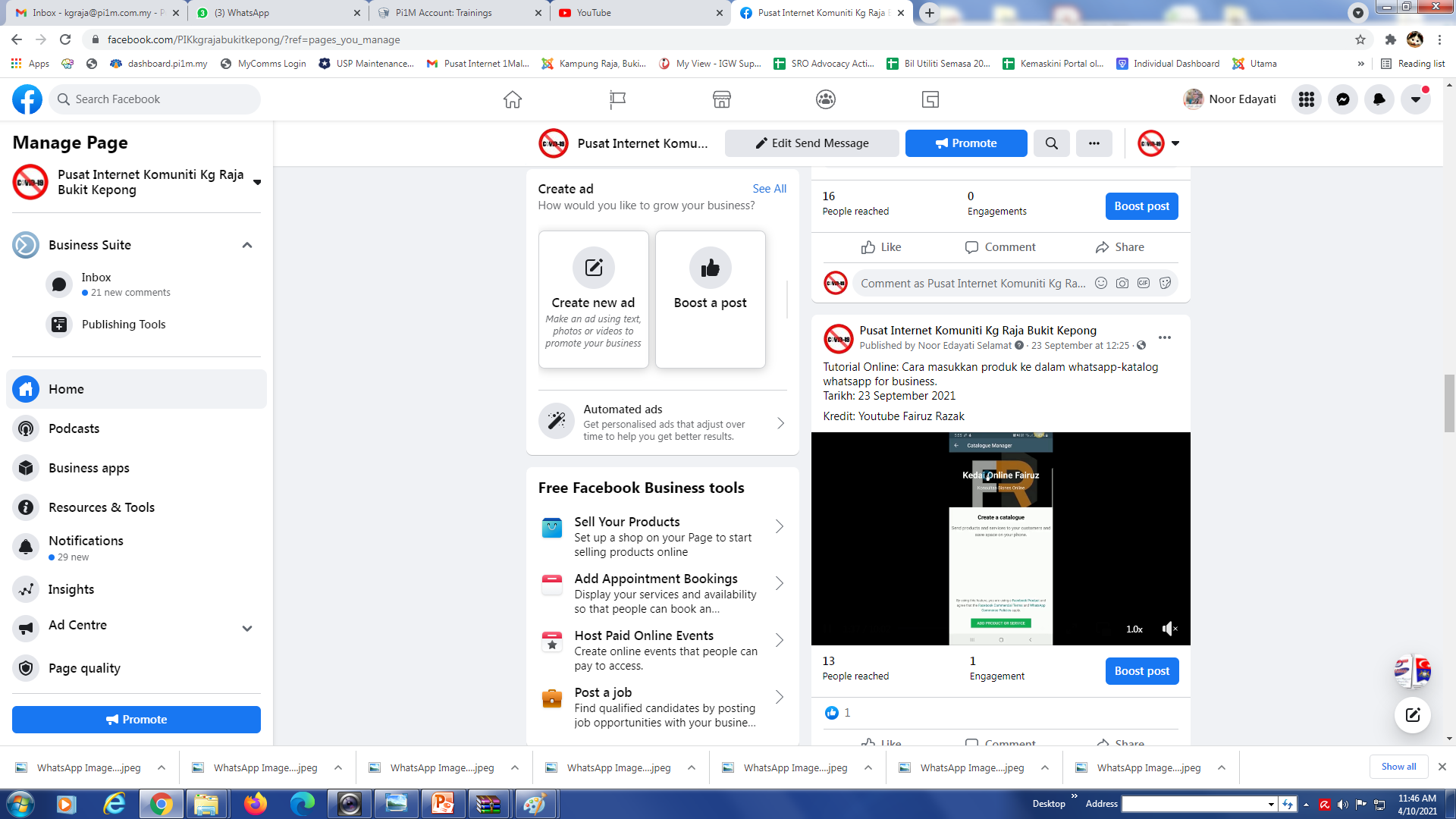Open the Messenger icon in top bar

1342,99
